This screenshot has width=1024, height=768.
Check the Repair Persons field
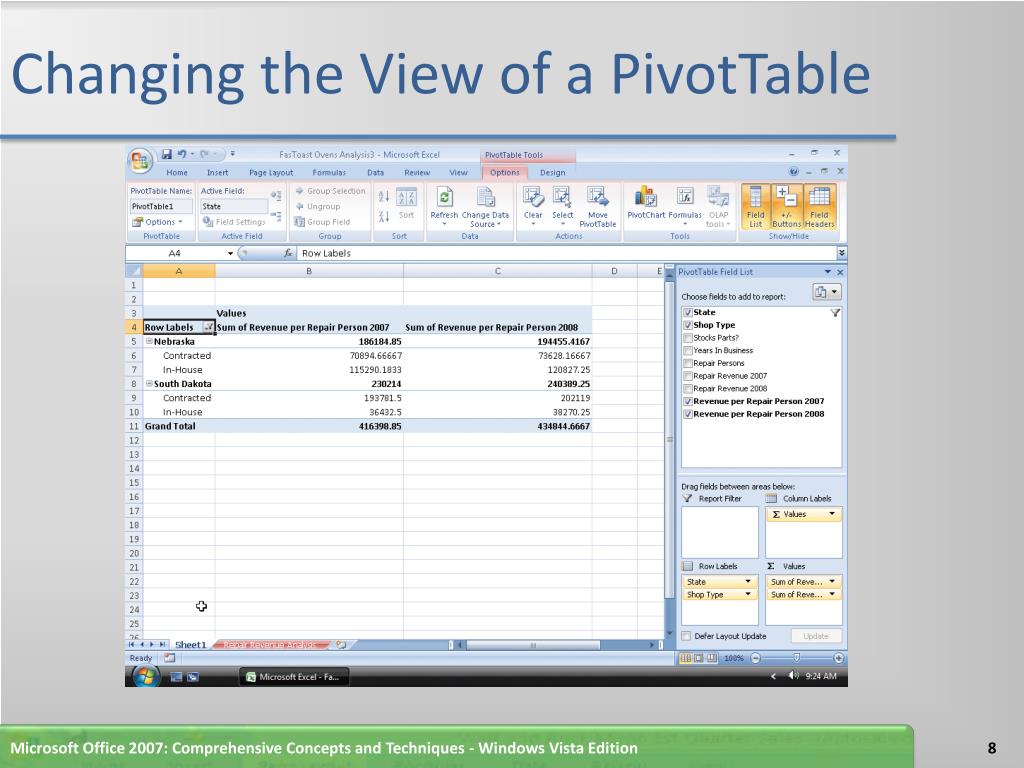click(688, 363)
